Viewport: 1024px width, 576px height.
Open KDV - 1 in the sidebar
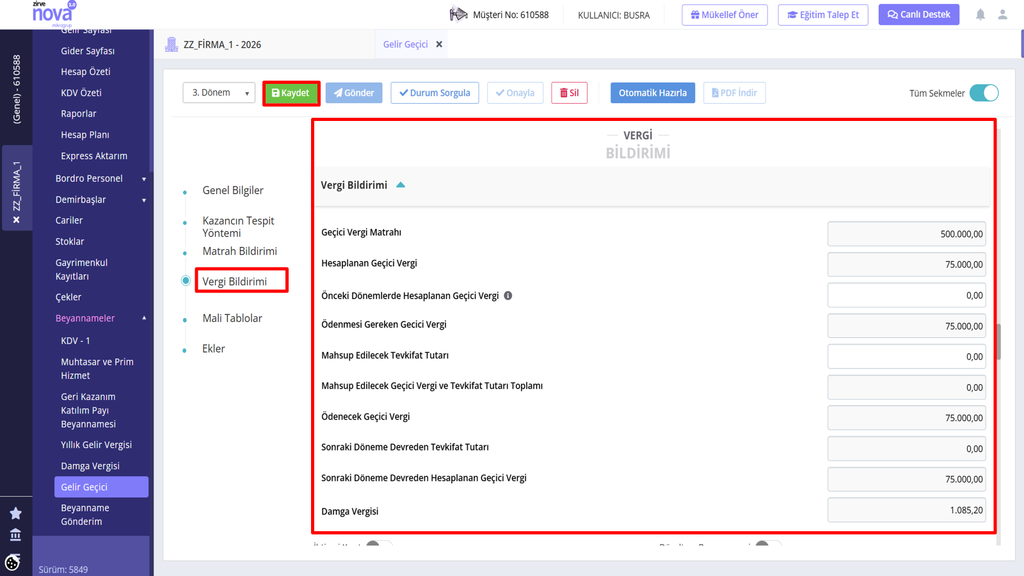[76, 341]
